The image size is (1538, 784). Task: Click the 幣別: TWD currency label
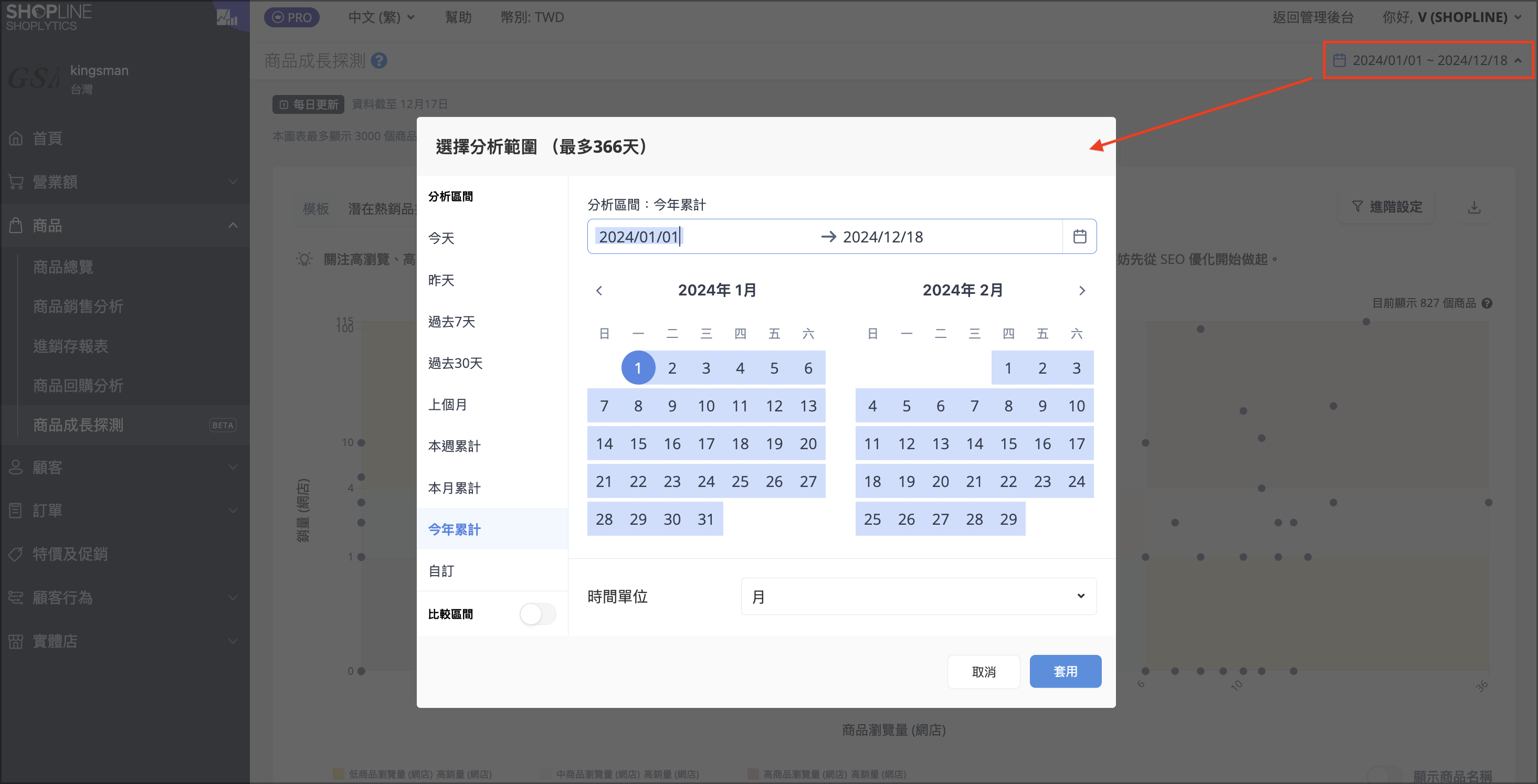532,17
